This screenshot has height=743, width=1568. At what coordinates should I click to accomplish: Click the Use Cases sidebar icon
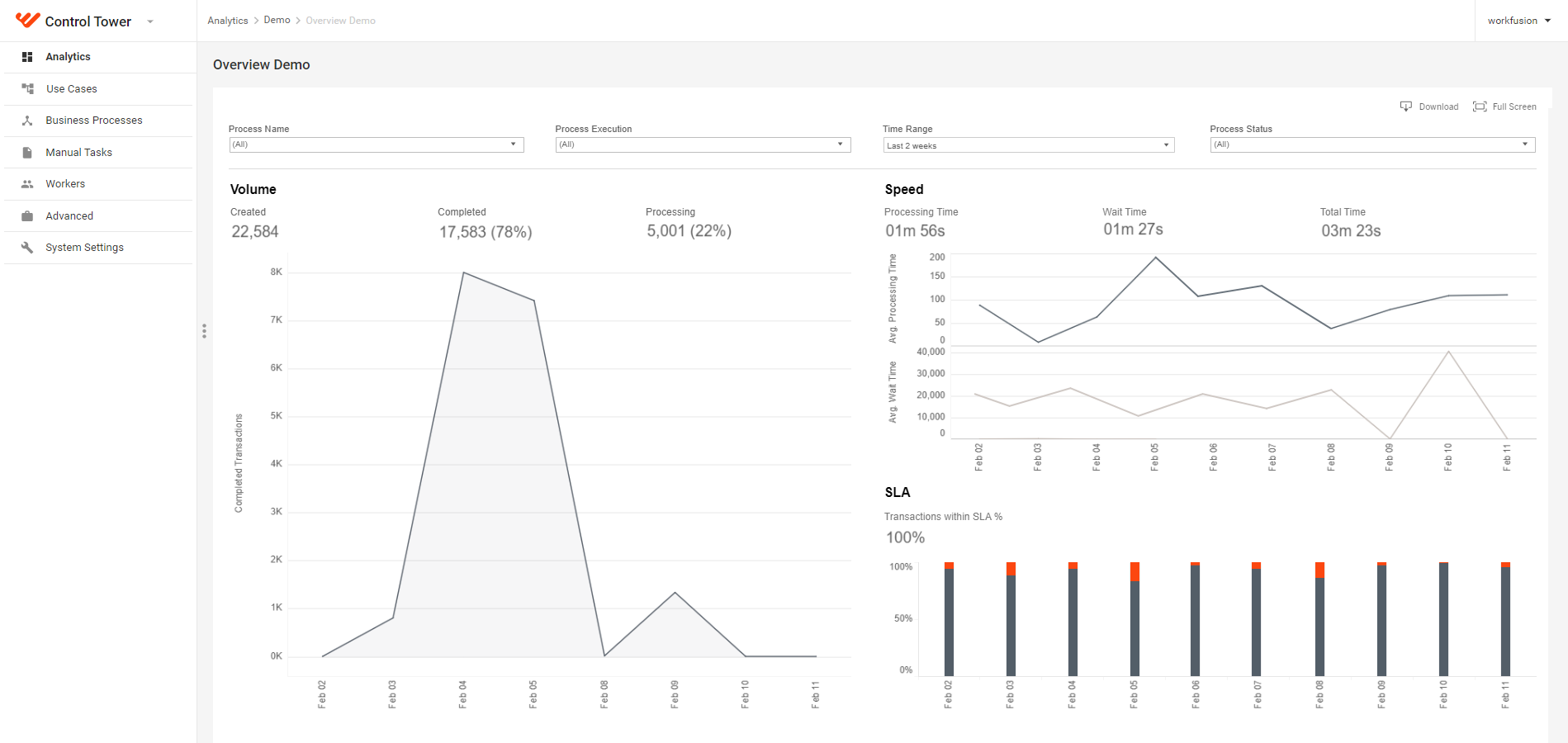point(27,88)
